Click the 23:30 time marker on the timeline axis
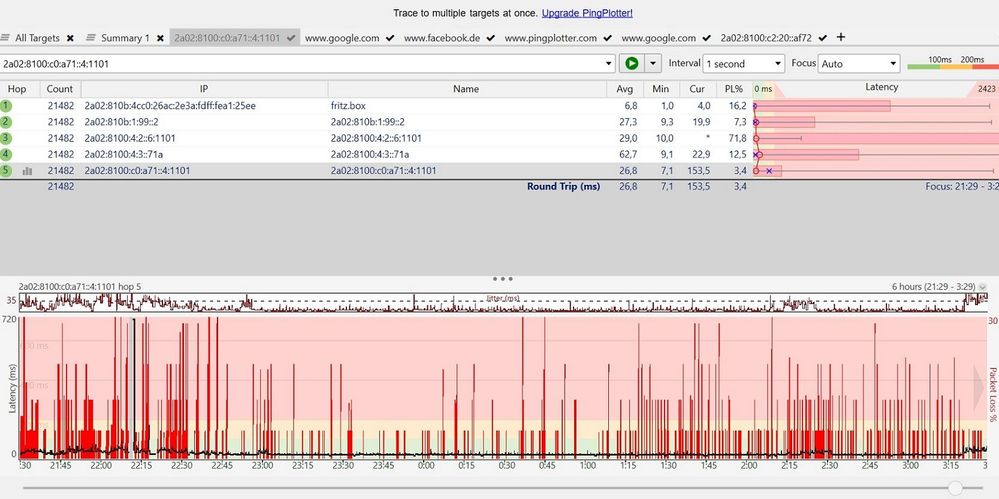This screenshot has width=999, height=499. click(343, 466)
